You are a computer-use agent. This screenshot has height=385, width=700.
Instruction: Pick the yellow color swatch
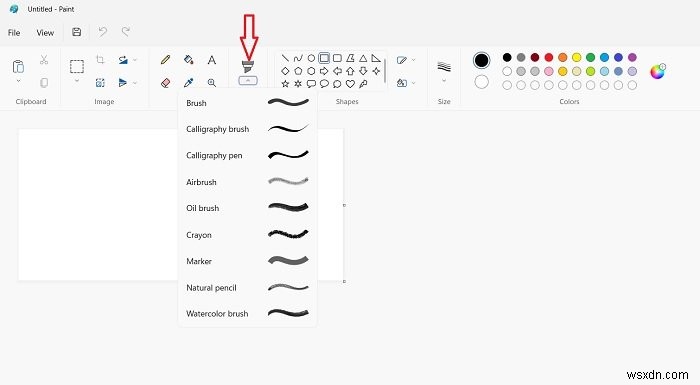(576, 57)
